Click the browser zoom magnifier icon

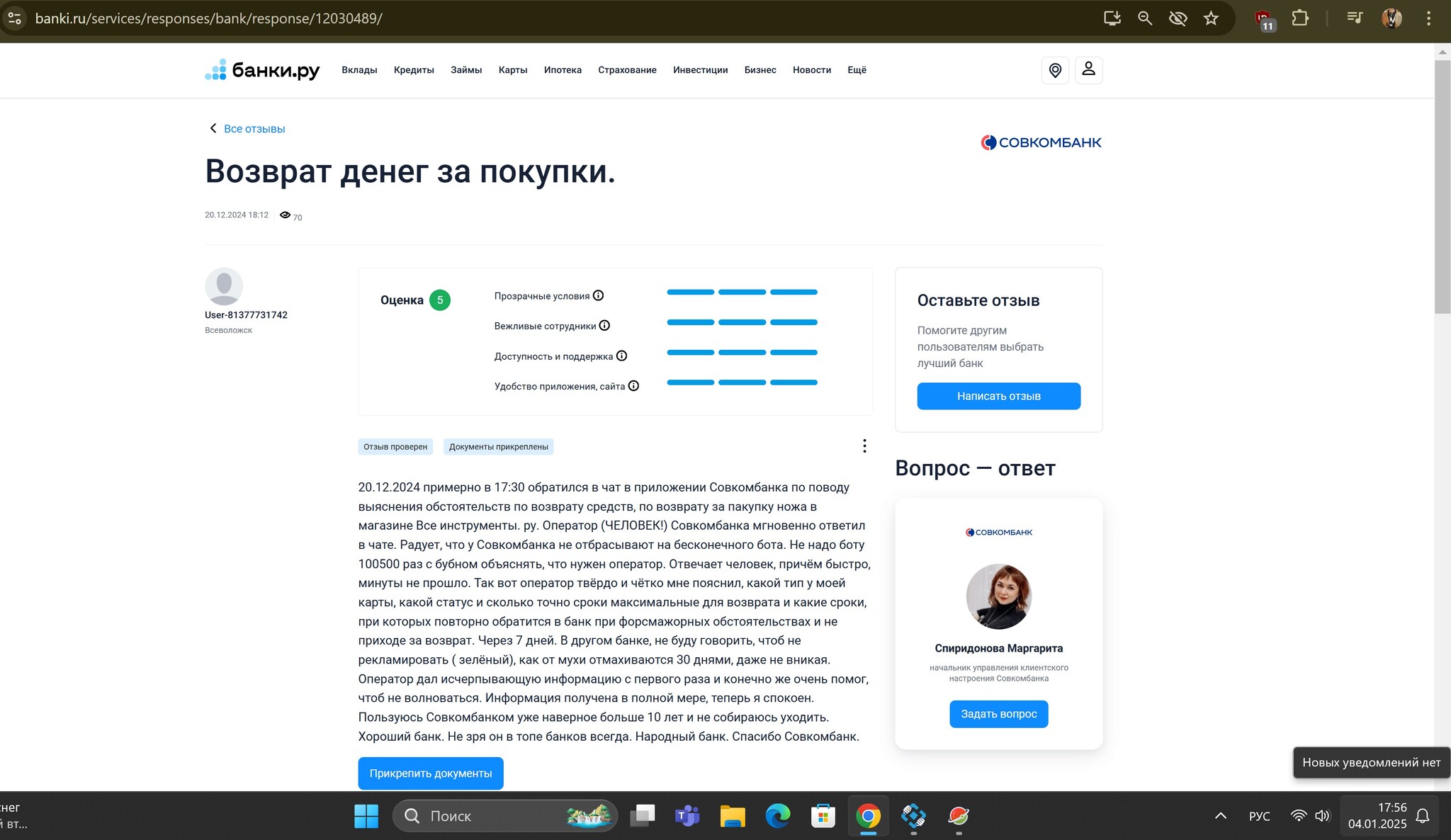coord(1145,18)
